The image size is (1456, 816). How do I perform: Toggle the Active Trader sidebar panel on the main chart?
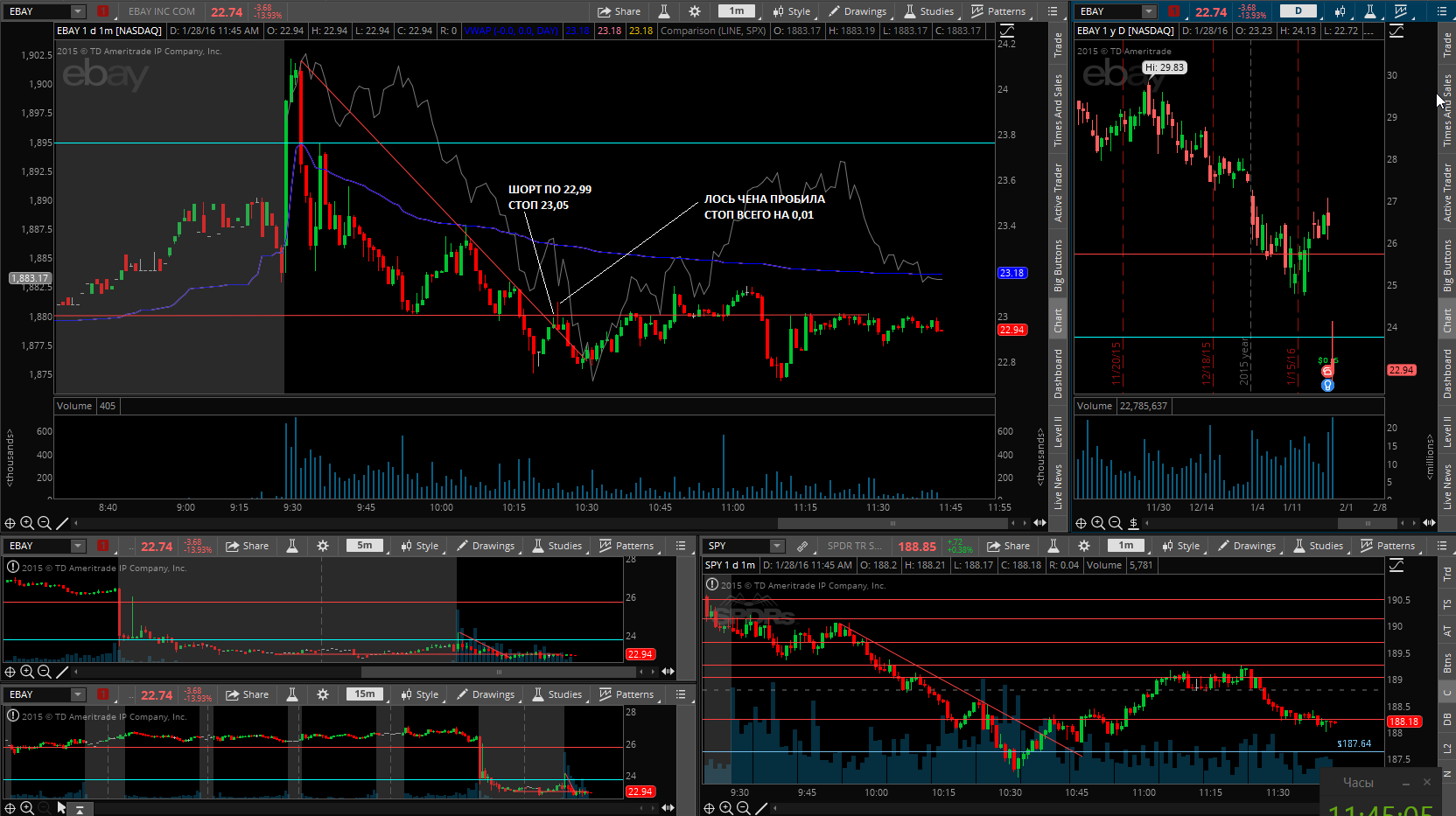coord(1058,192)
